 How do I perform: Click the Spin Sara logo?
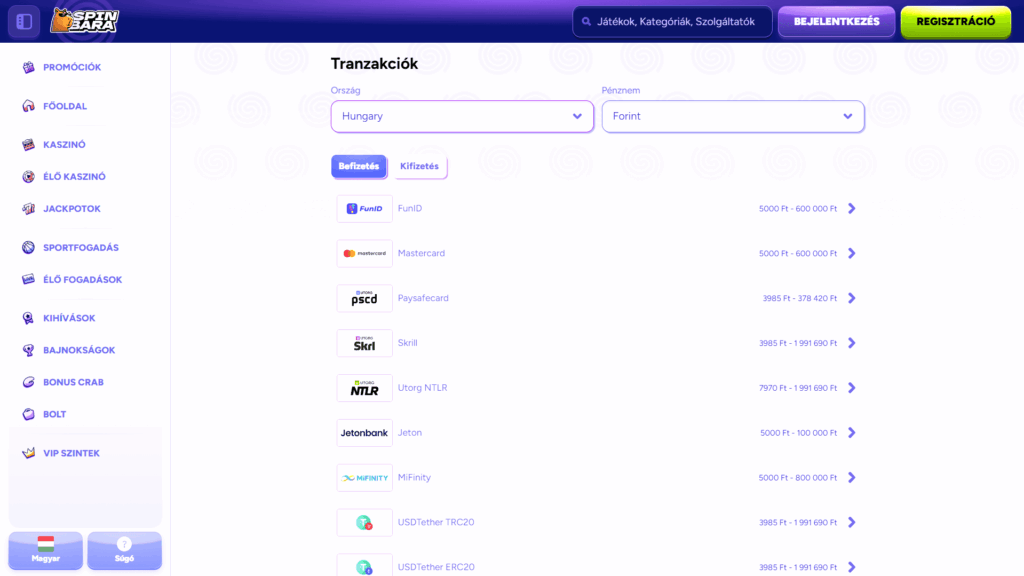[x=84, y=21]
